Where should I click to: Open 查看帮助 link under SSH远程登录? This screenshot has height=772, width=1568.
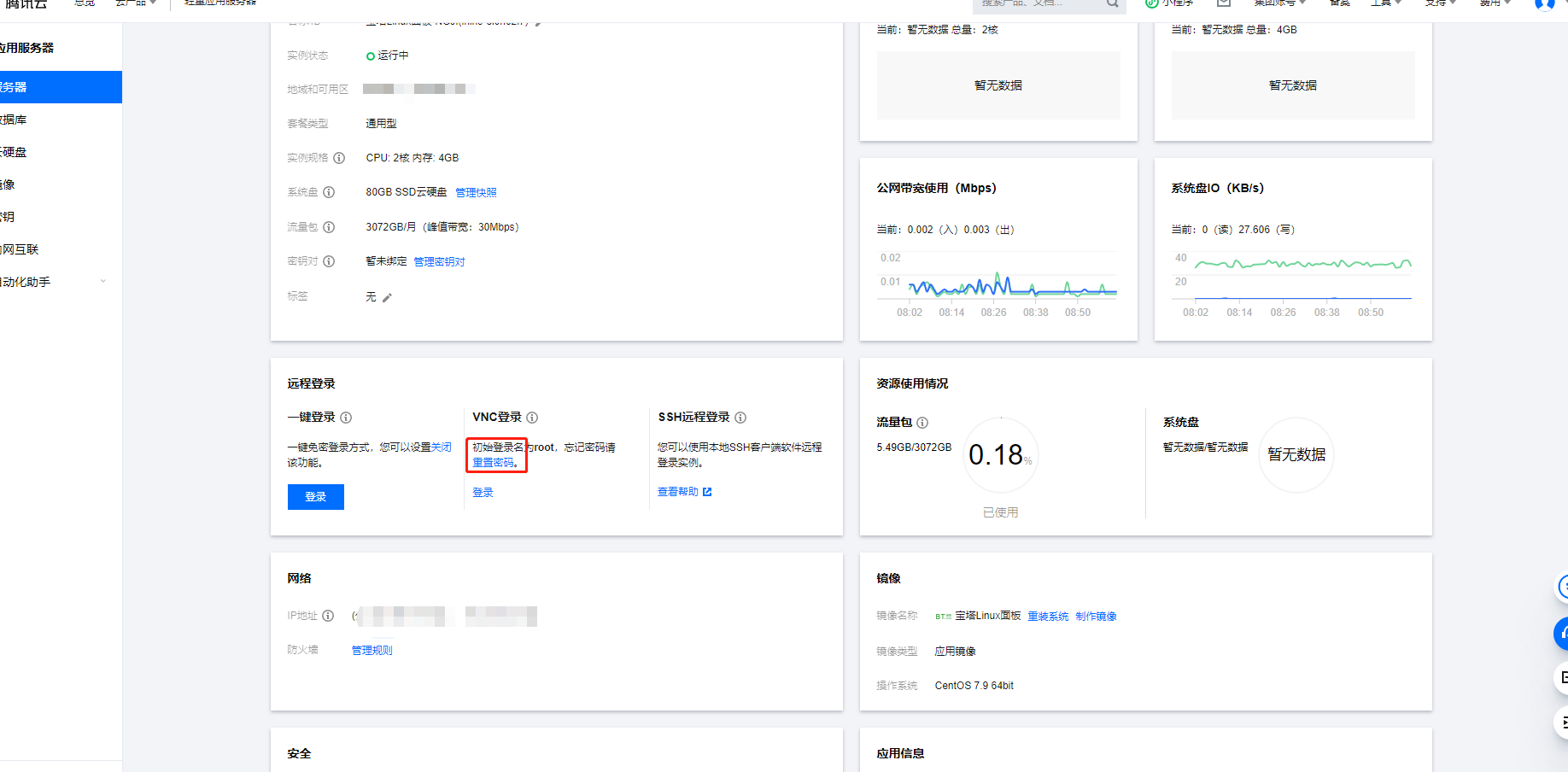pyautogui.click(x=684, y=492)
